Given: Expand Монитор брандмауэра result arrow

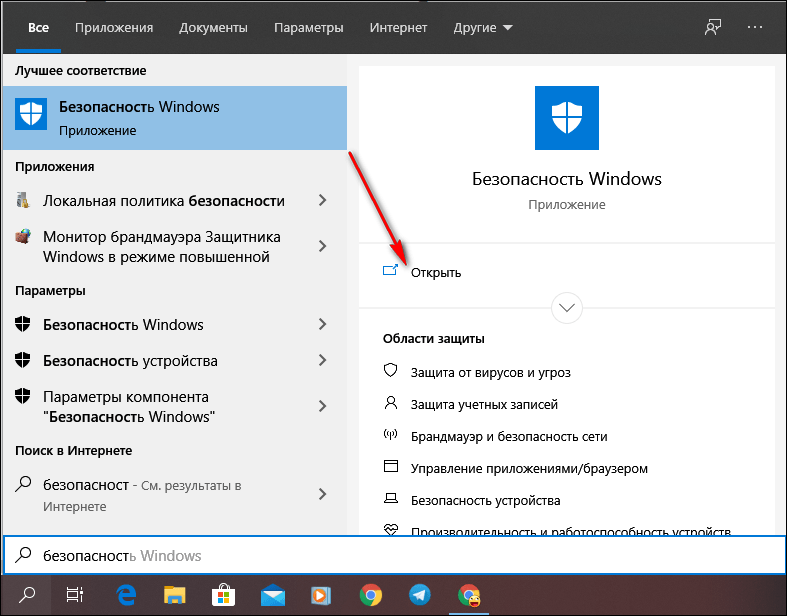Looking at the screenshot, I should point(323,246).
